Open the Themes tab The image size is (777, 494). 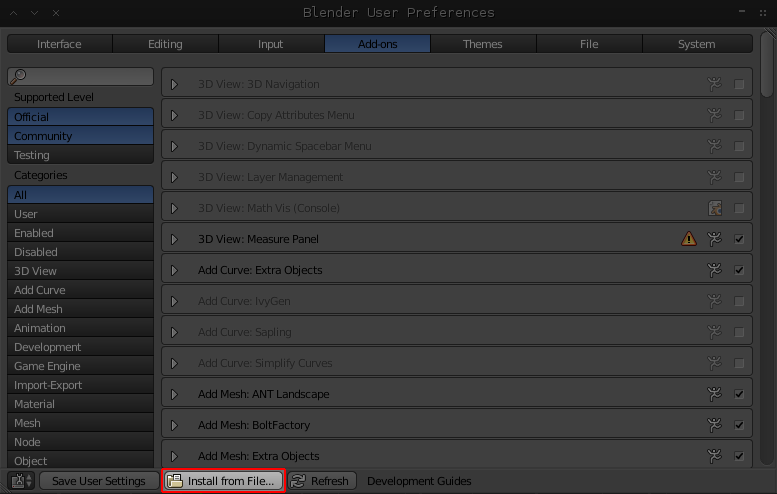tap(483, 44)
